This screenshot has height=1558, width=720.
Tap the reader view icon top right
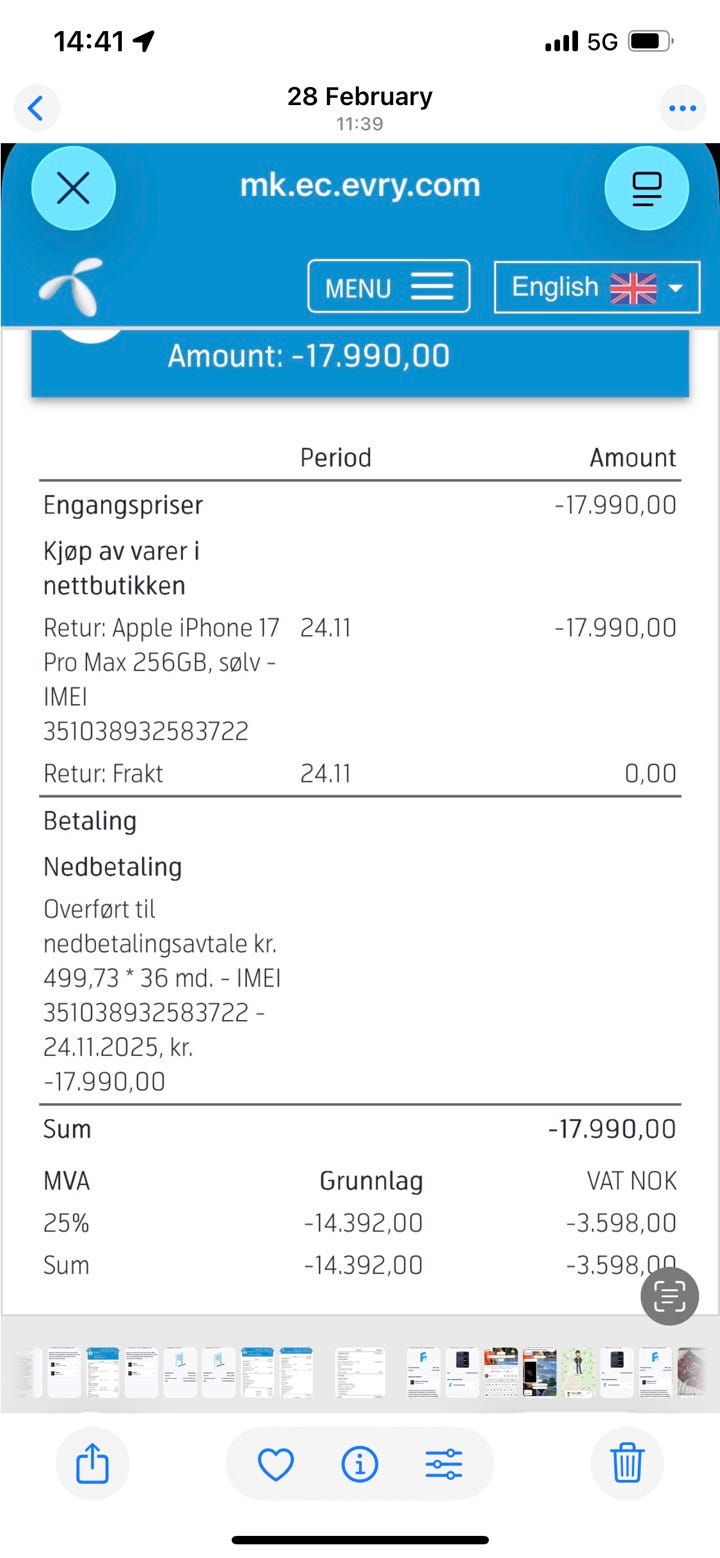(x=647, y=188)
